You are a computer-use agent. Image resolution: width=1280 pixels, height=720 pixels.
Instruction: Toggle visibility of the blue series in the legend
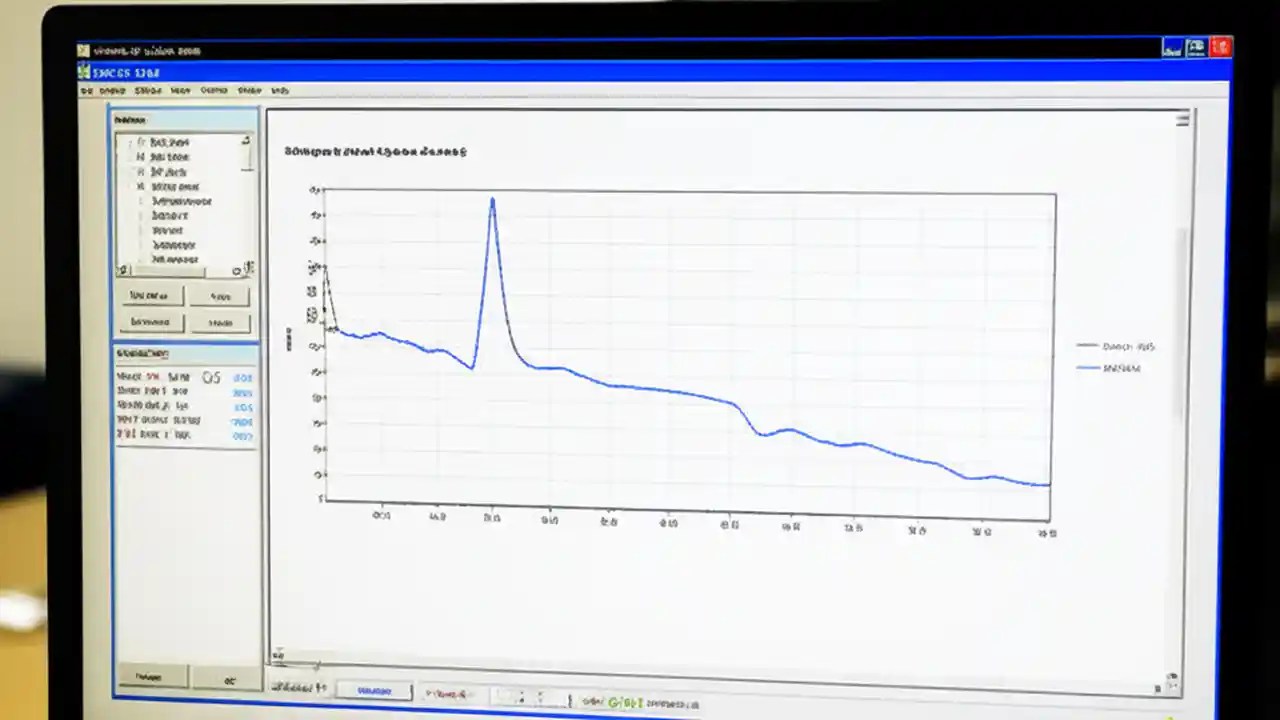(1088, 367)
